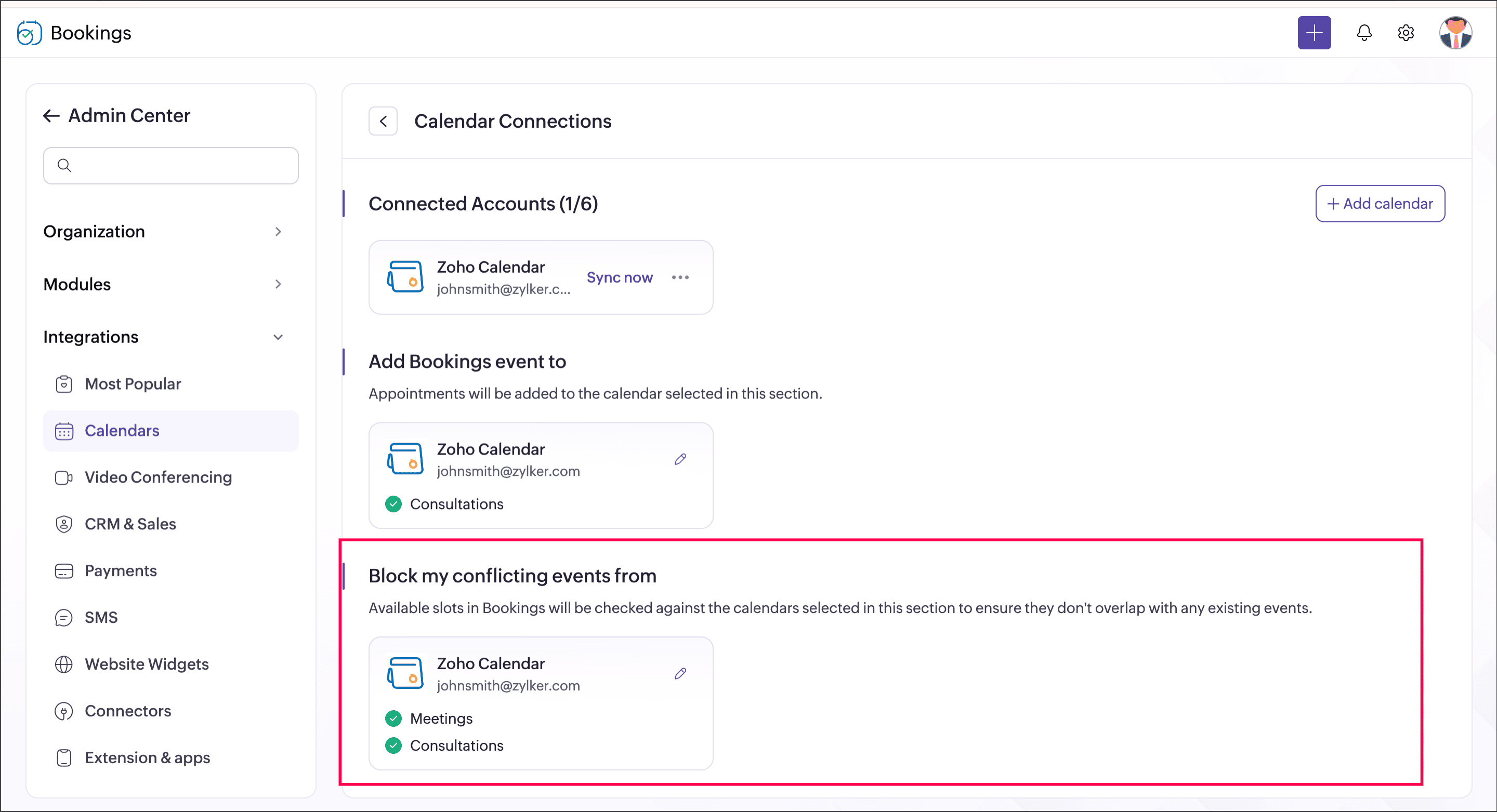The height and width of the screenshot is (812, 1497).
Task: Open Payments integrations
Action: coord(171,571)
